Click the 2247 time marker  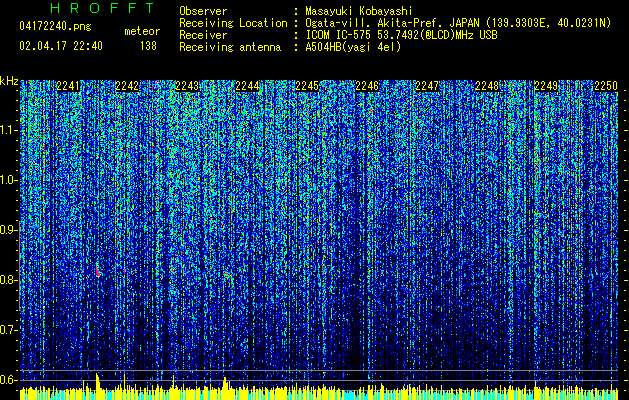tap(427, 86)
